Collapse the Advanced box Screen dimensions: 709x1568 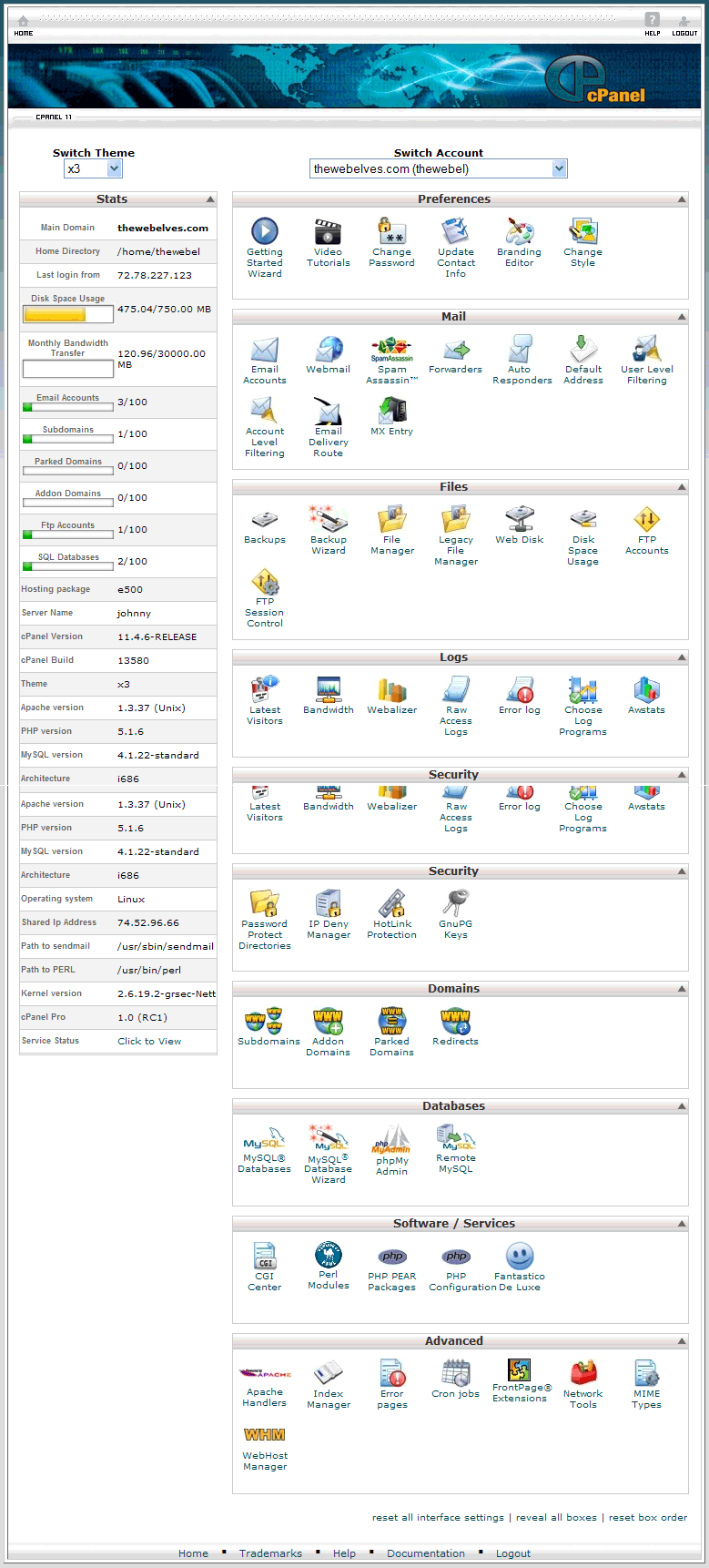click(x=682, y=1341)
